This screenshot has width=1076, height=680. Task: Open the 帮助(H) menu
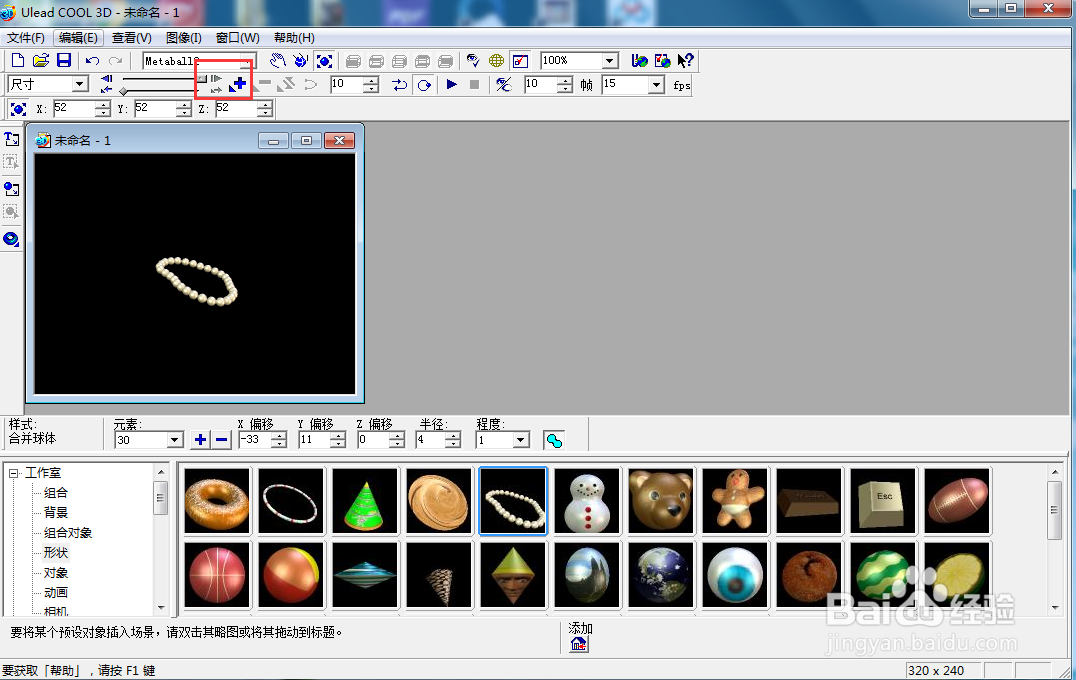(294, 38)
